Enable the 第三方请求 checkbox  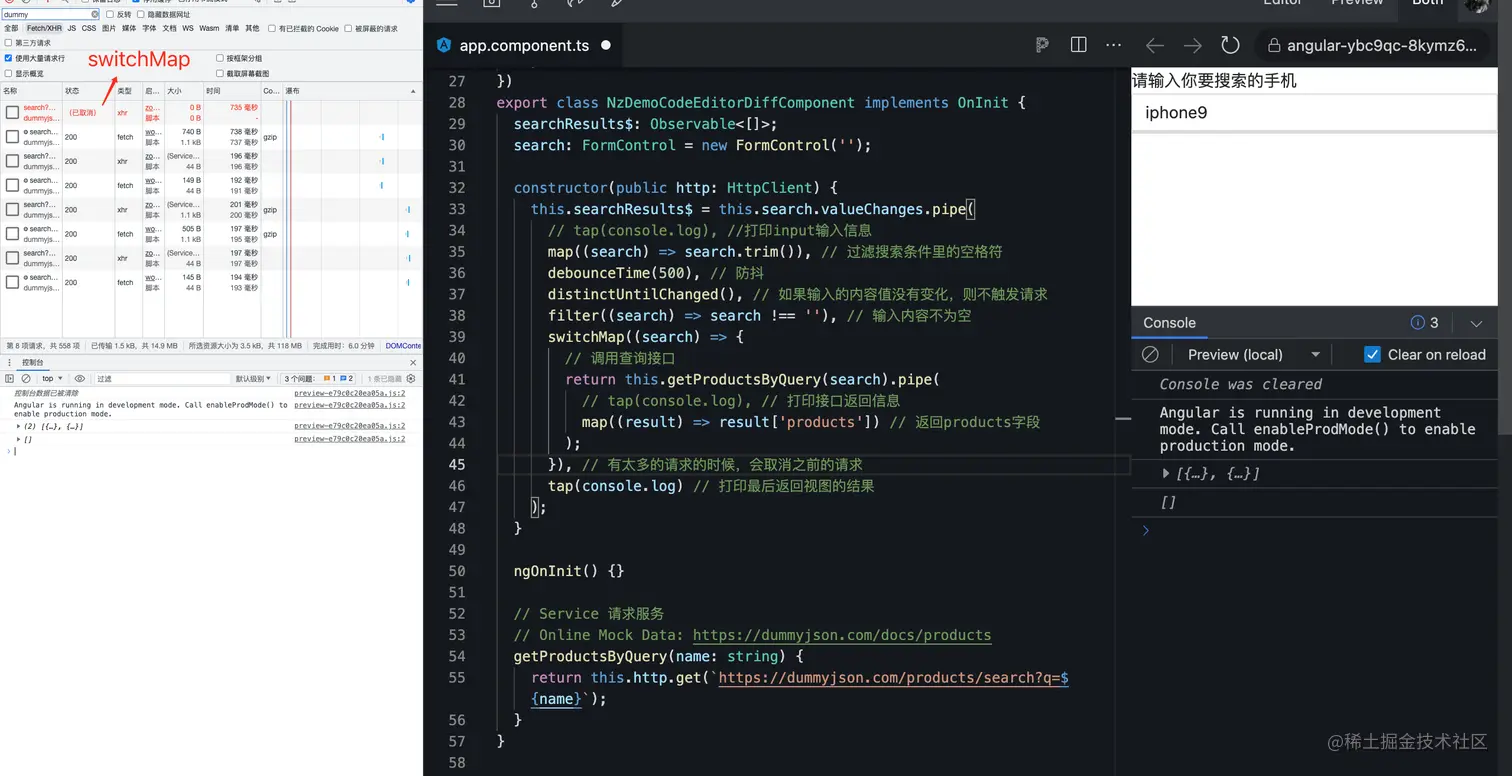(9, 43)
